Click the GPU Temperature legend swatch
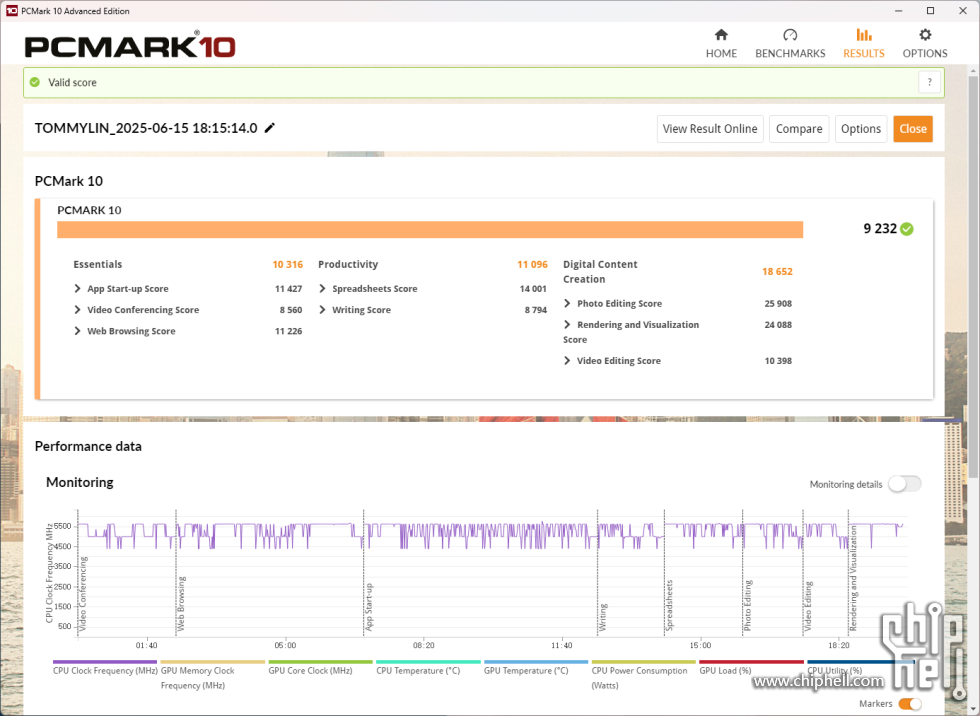 point(536,662)
